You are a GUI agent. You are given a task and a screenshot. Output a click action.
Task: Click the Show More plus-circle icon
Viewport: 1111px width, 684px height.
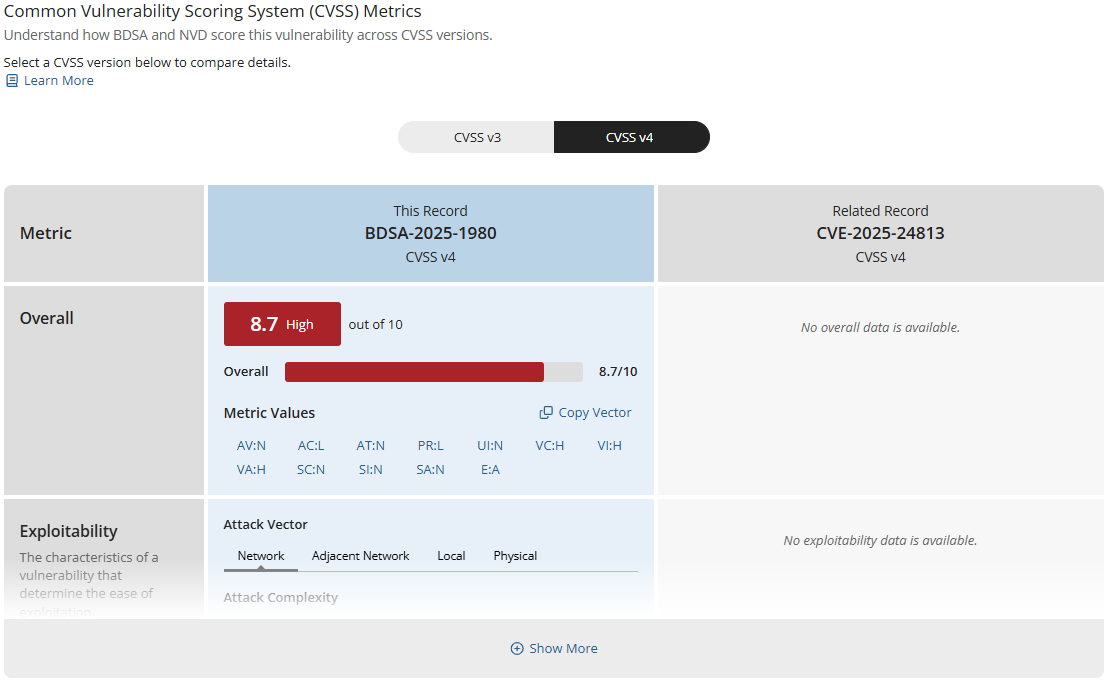pyautogui.click(x=517, y=649)
